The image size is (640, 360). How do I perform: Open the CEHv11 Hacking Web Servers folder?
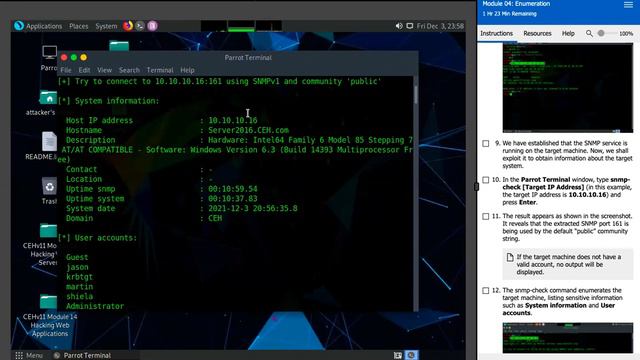coord(48,231)
